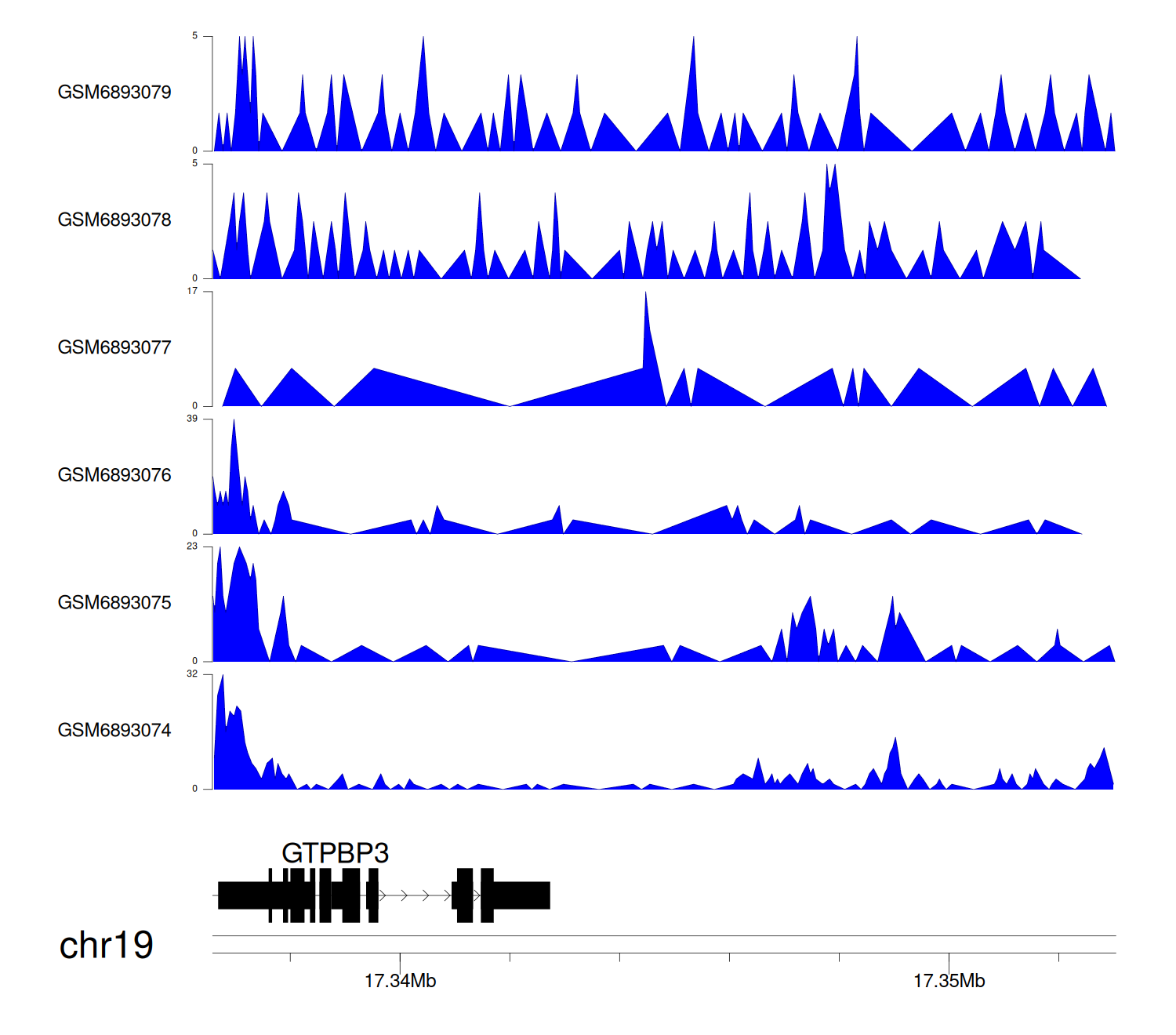
Task: Click the GSM6893077 sample name
Action: tap(114, 347)
